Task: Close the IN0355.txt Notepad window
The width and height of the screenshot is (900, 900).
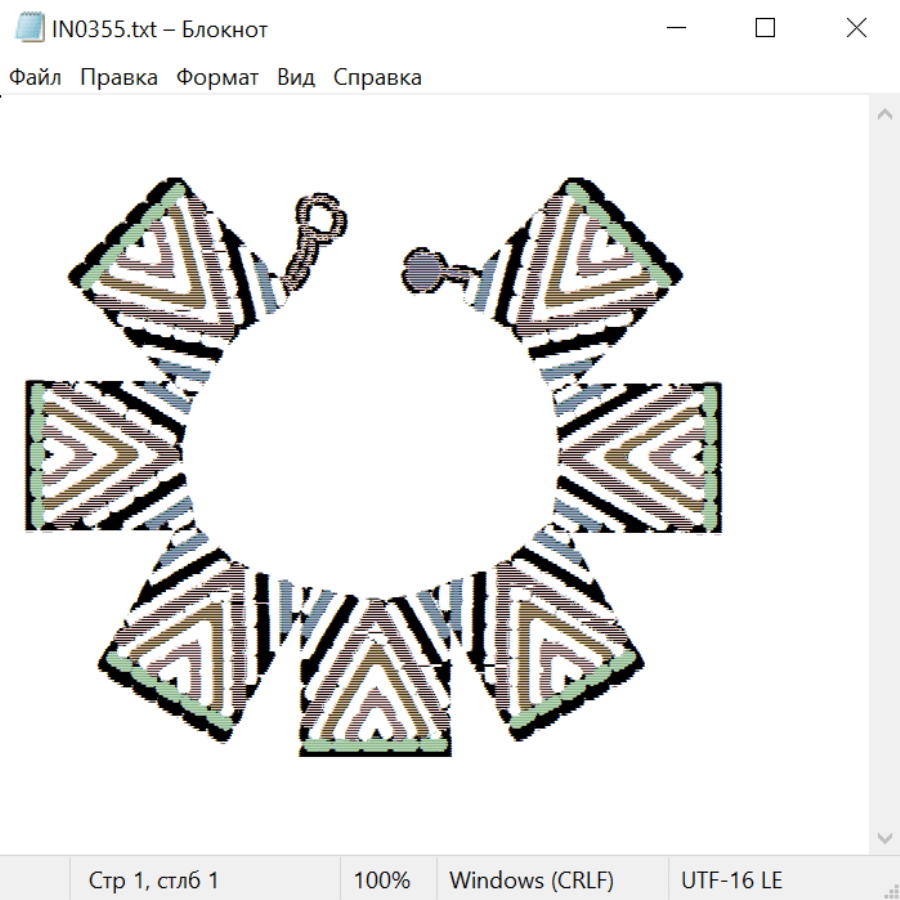Action: coord(856,28)
